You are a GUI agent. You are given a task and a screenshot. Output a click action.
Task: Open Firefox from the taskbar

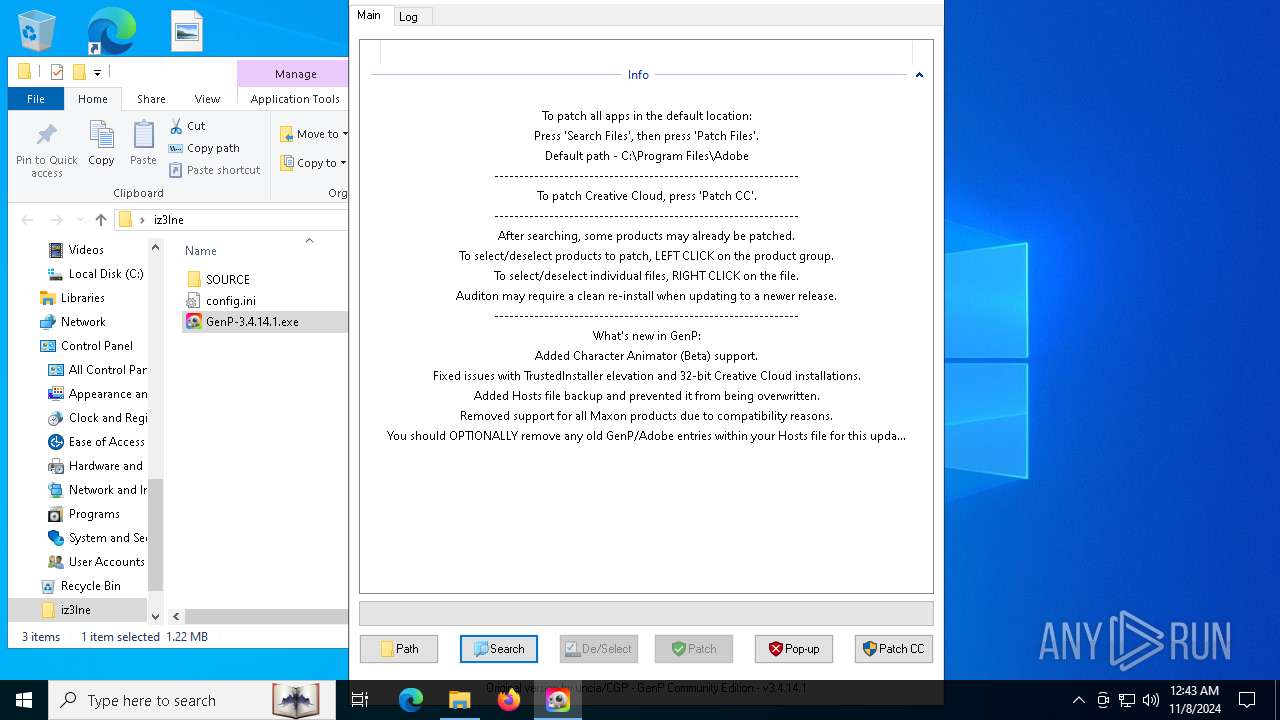click(509, 701)
